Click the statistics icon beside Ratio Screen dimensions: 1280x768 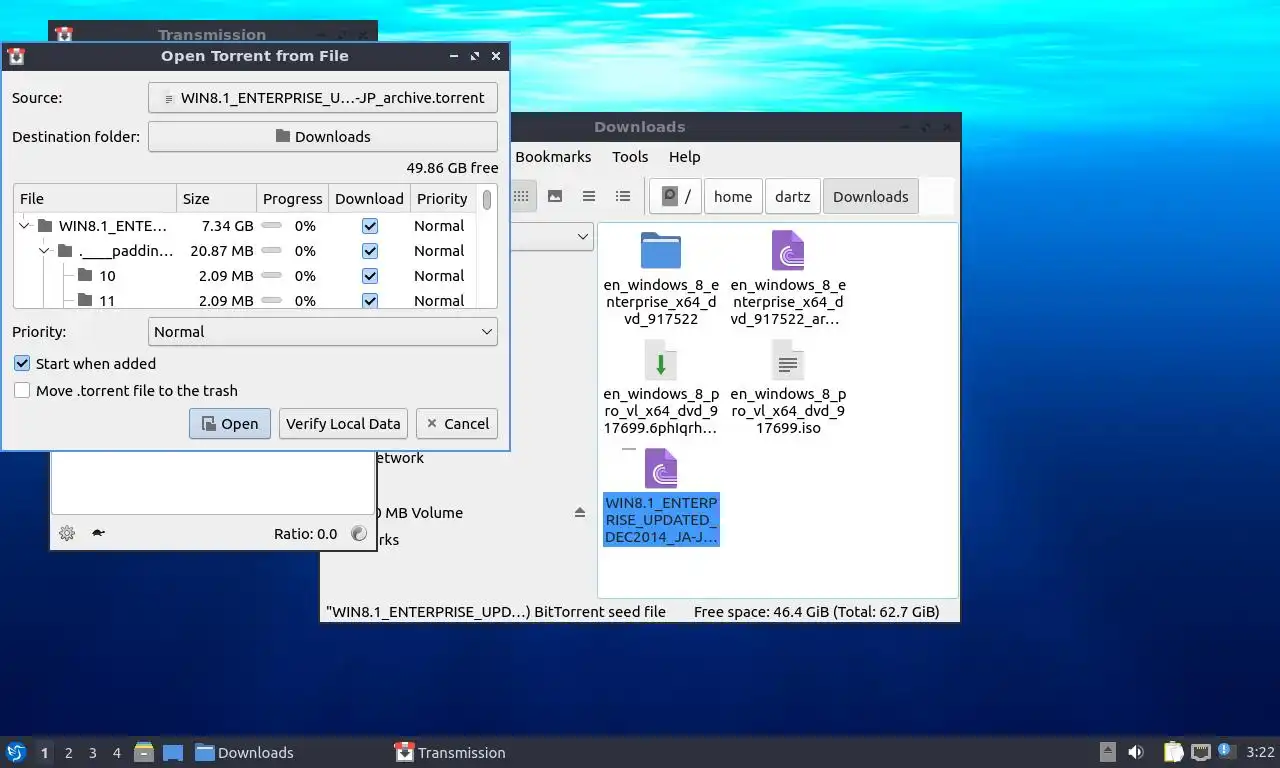tap(359, 533)
